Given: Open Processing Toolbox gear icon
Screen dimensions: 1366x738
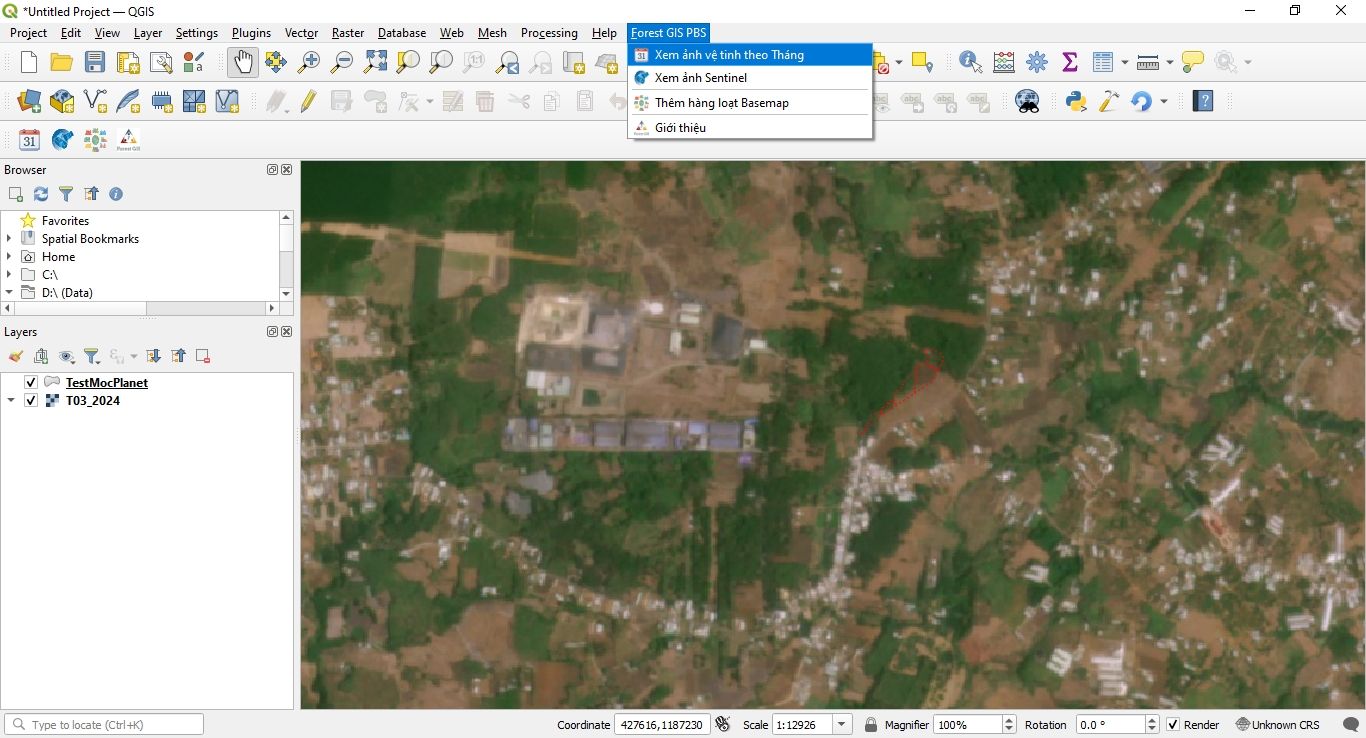Looking at the screenshot, I should (x=1037, y=62).
